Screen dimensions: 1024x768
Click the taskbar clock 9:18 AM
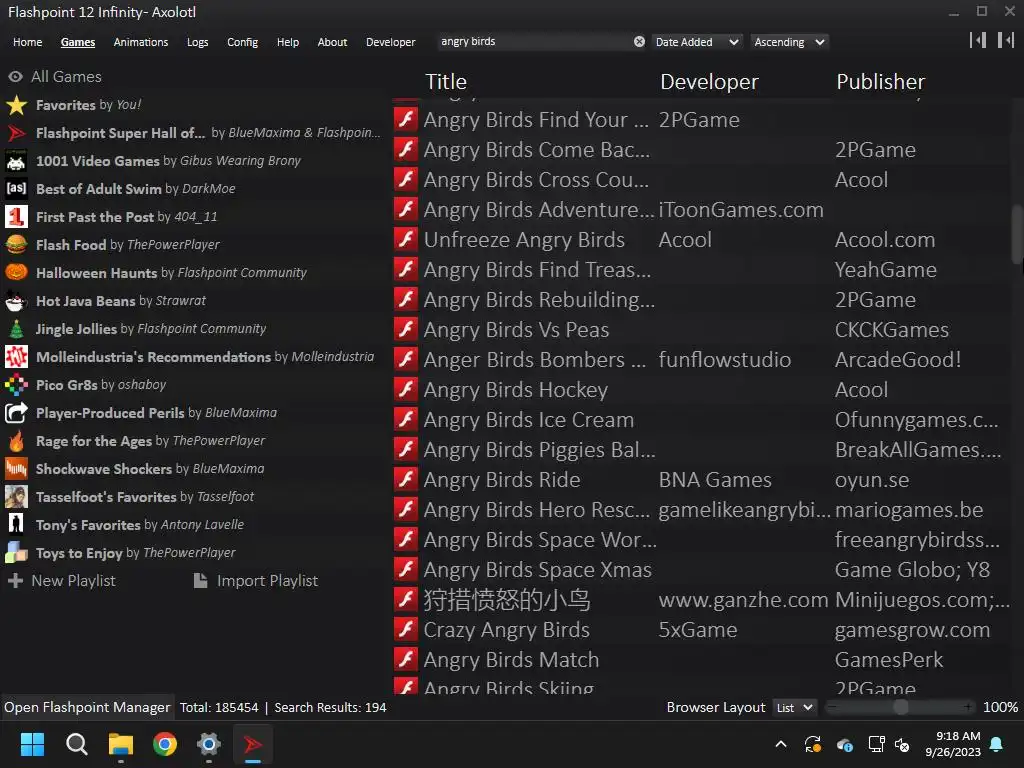pyautogui.click(x=953, y=744)
